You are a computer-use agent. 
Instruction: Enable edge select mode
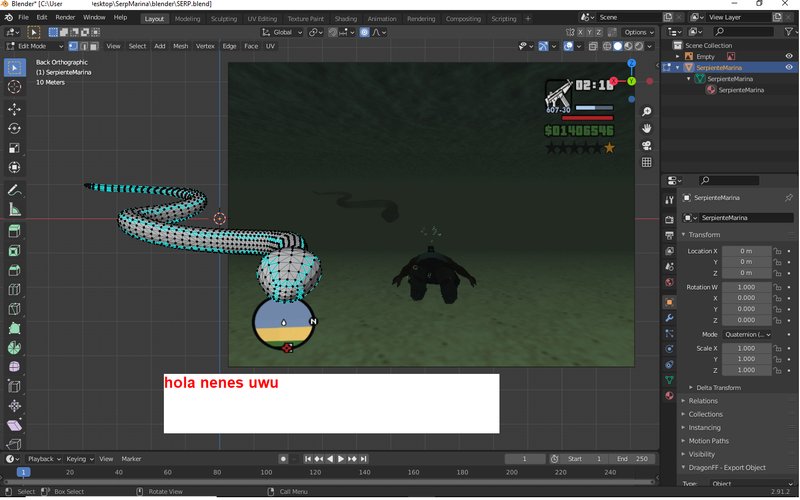click(x=84, y=46)
